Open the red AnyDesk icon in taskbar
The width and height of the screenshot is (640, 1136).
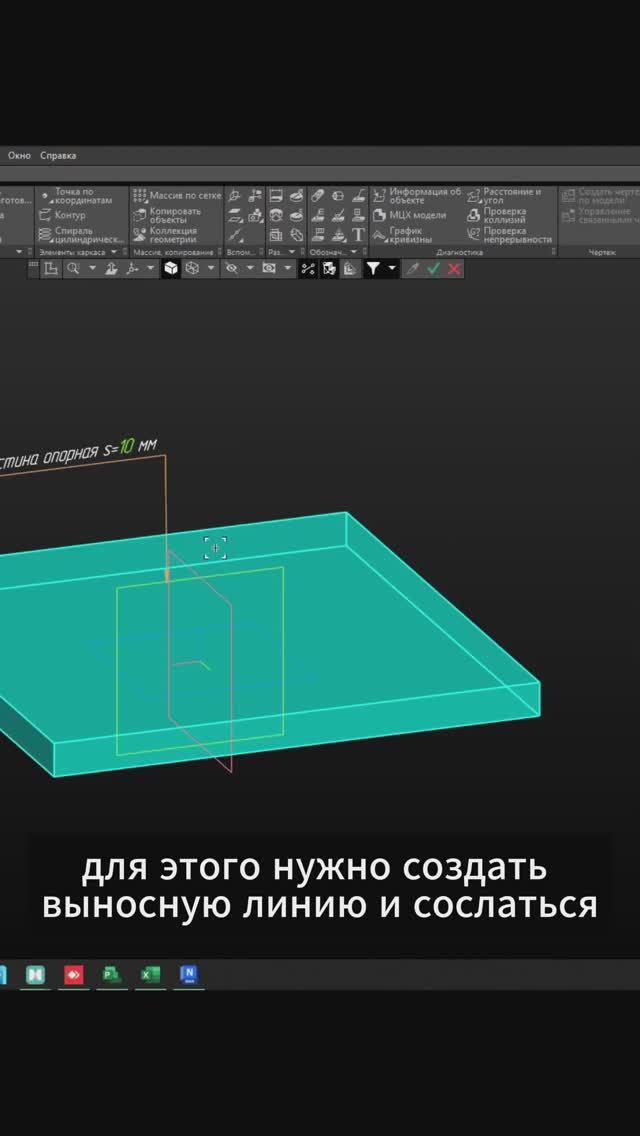73,974
